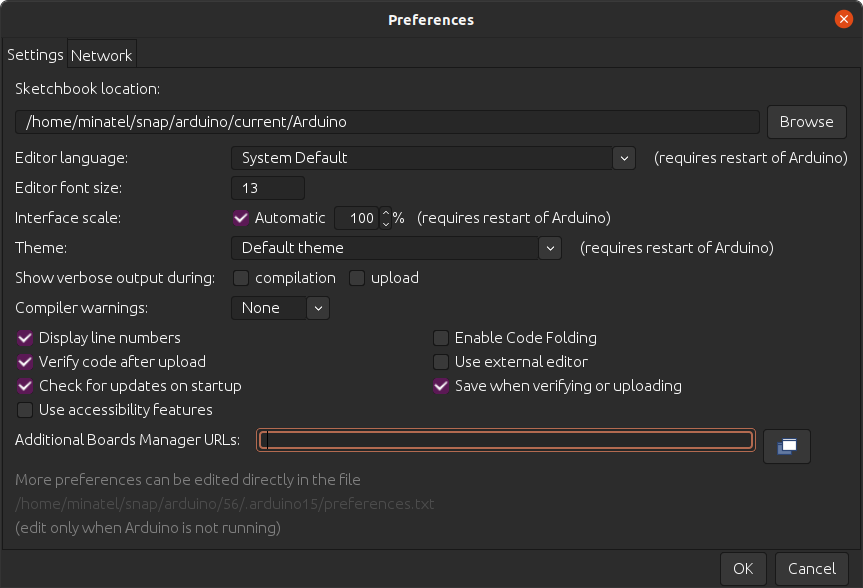Enable Use accessibility features

pyautogui.click(x=24, y=410)
